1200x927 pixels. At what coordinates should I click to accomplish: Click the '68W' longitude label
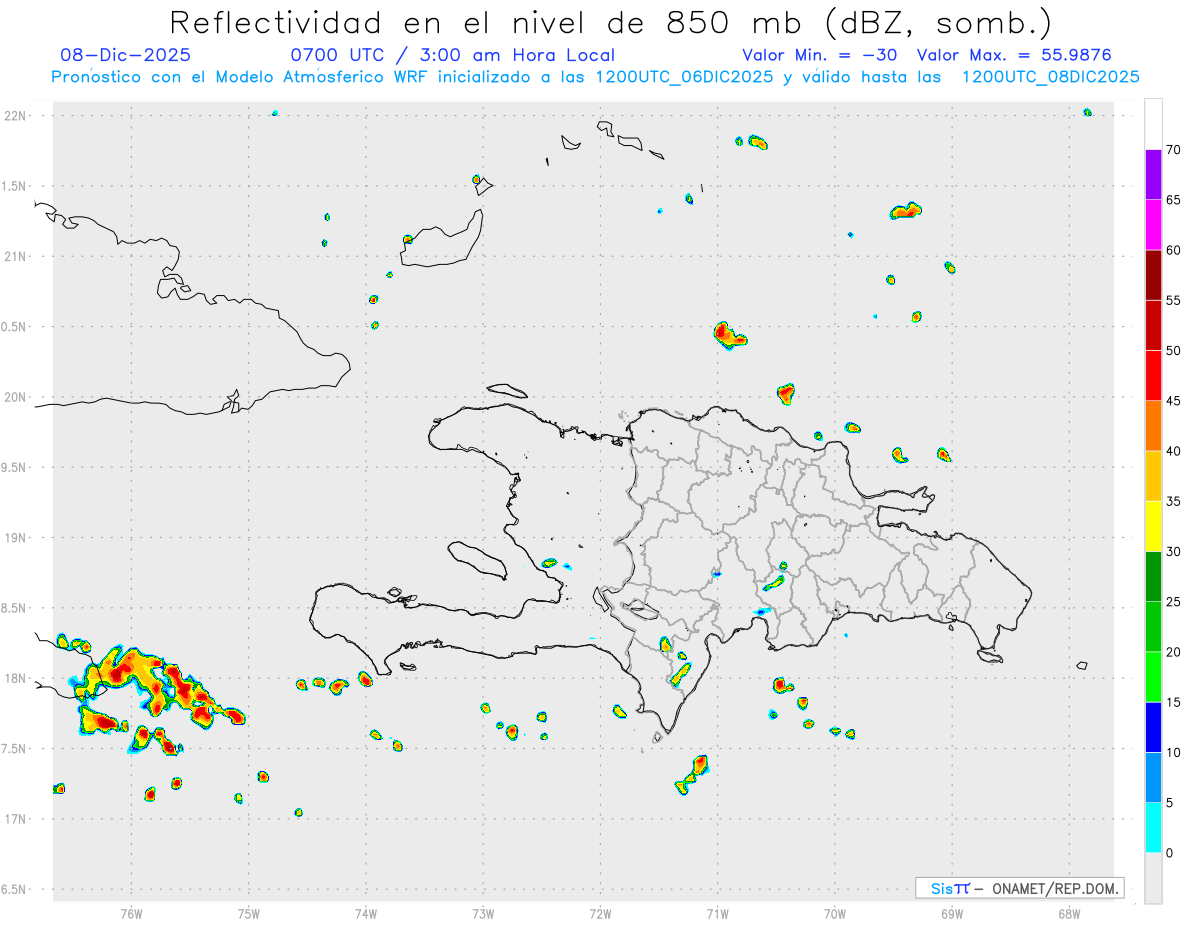click(1069, 913)
